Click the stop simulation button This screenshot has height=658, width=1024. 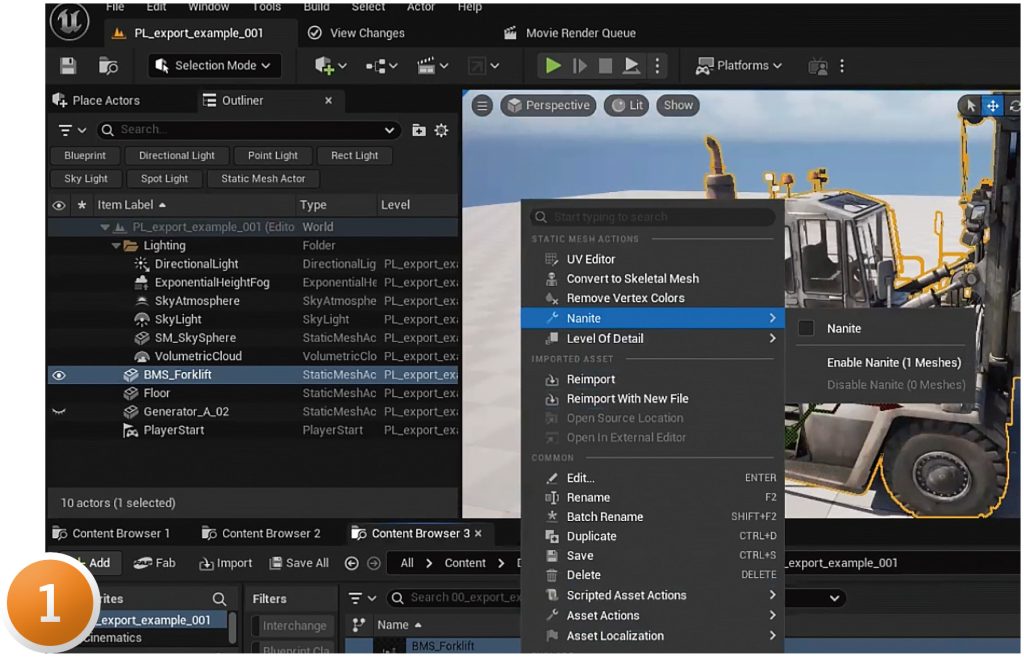pyautogui.click(x=605, y=66)
